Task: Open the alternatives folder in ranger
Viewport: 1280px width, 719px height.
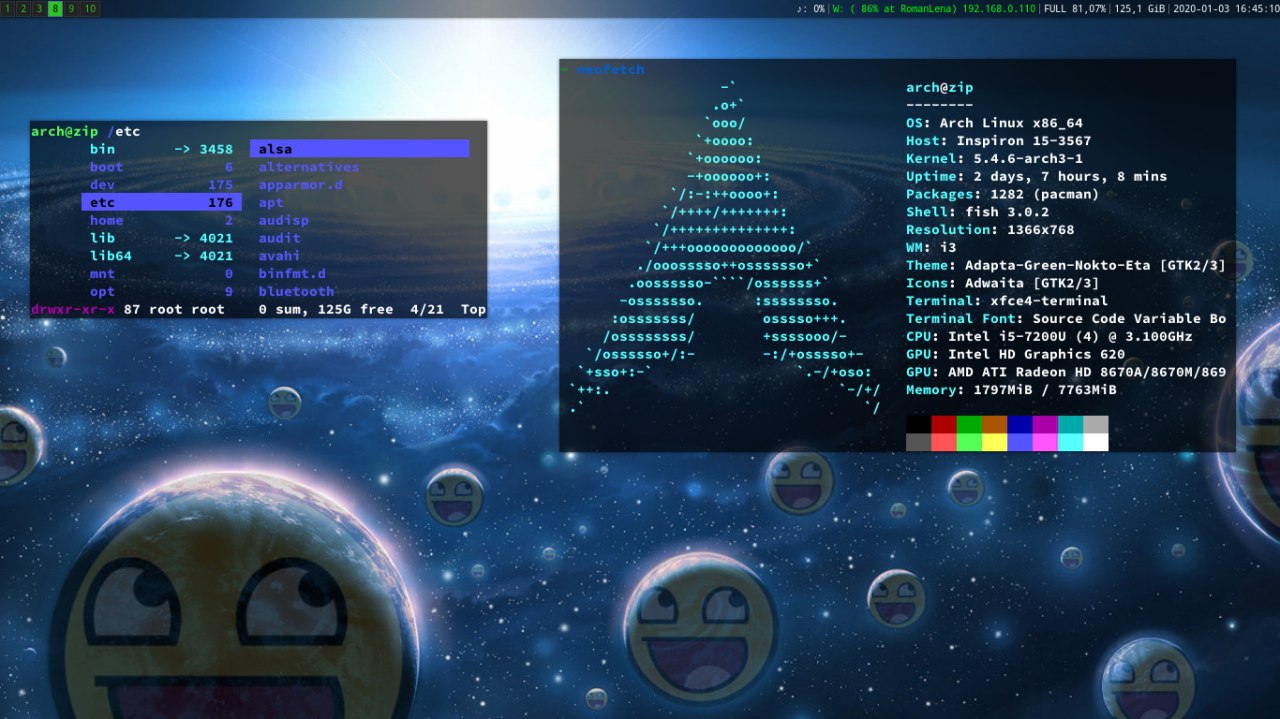Action: 309,167
